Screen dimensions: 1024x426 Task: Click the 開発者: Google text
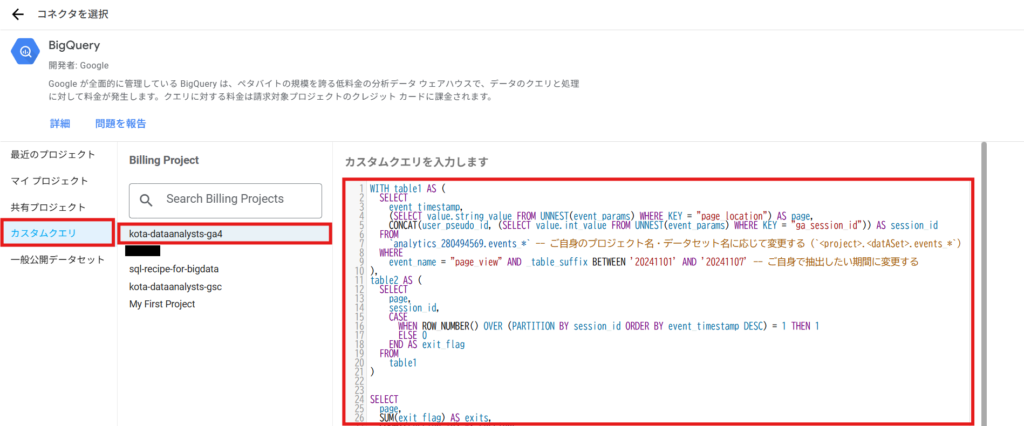click(x=78, y=65)
